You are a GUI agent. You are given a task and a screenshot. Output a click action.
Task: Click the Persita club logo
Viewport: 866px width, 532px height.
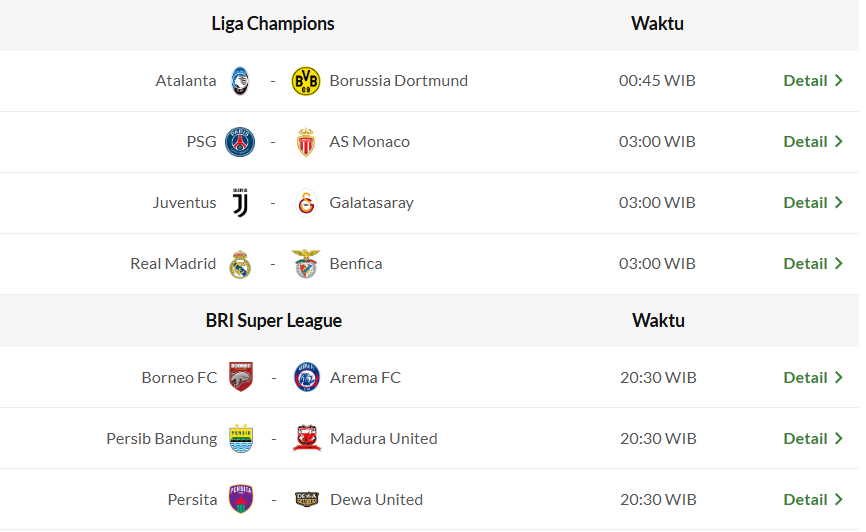pyautogui.click(x=241, y=500)
